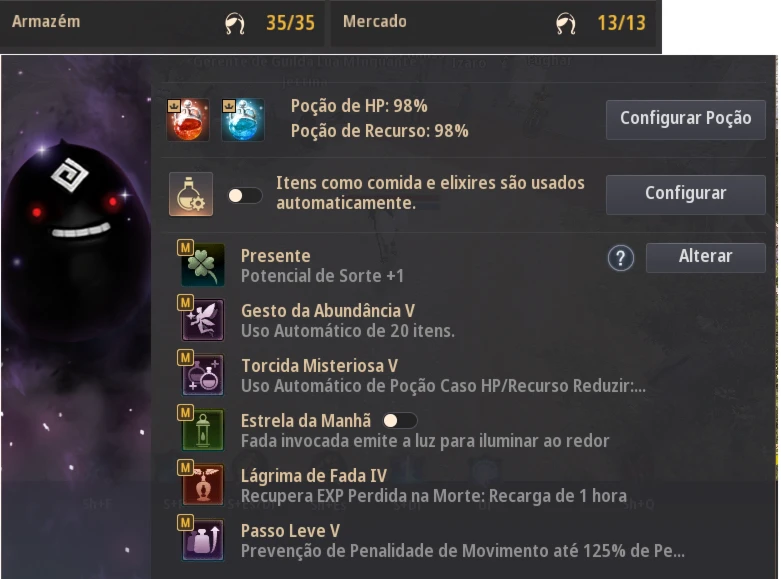
Task: Click the Armazém maid head icon
Action: (x=235, y=23)
